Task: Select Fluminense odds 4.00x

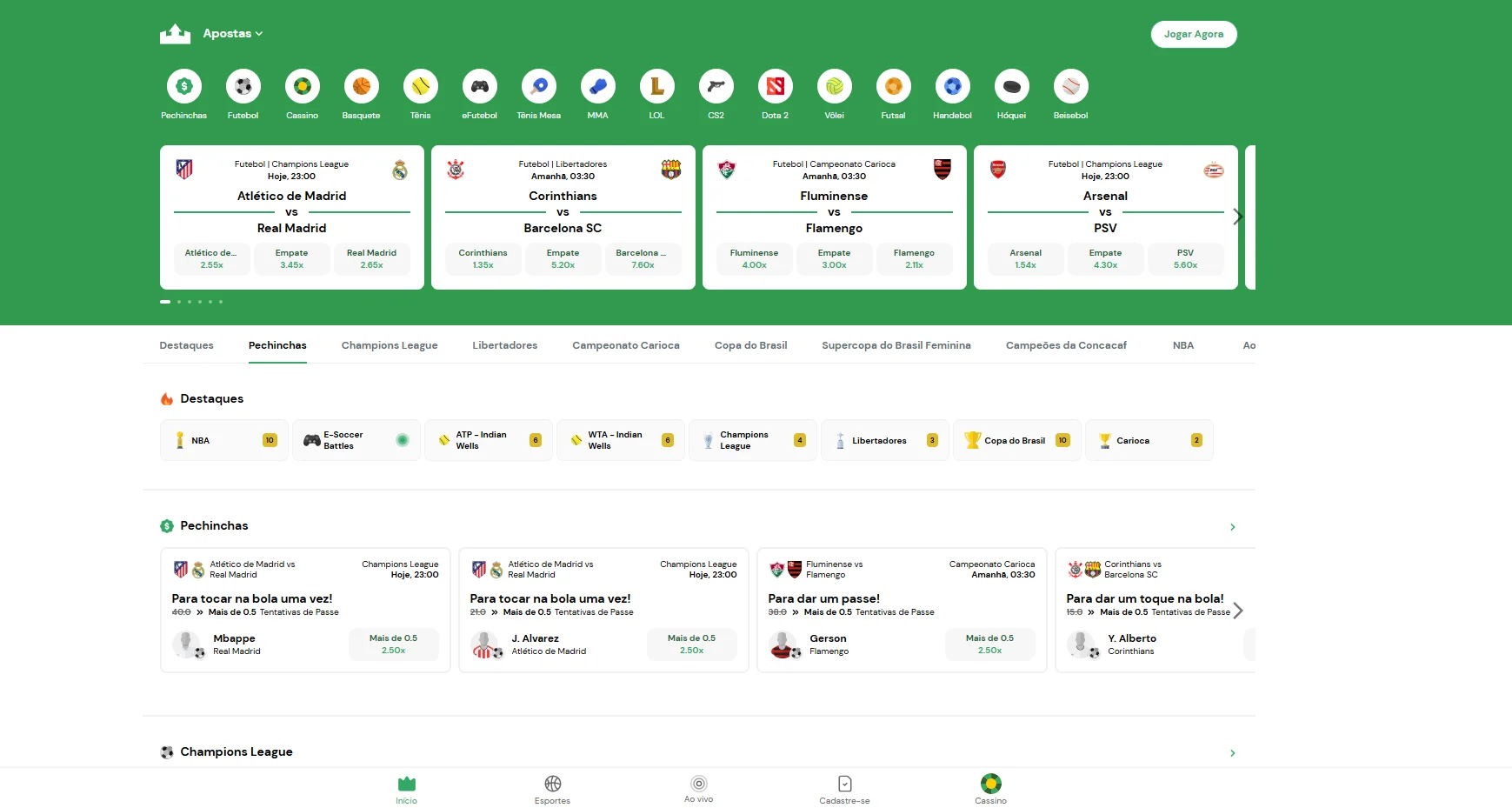Action: coord(754,259)
